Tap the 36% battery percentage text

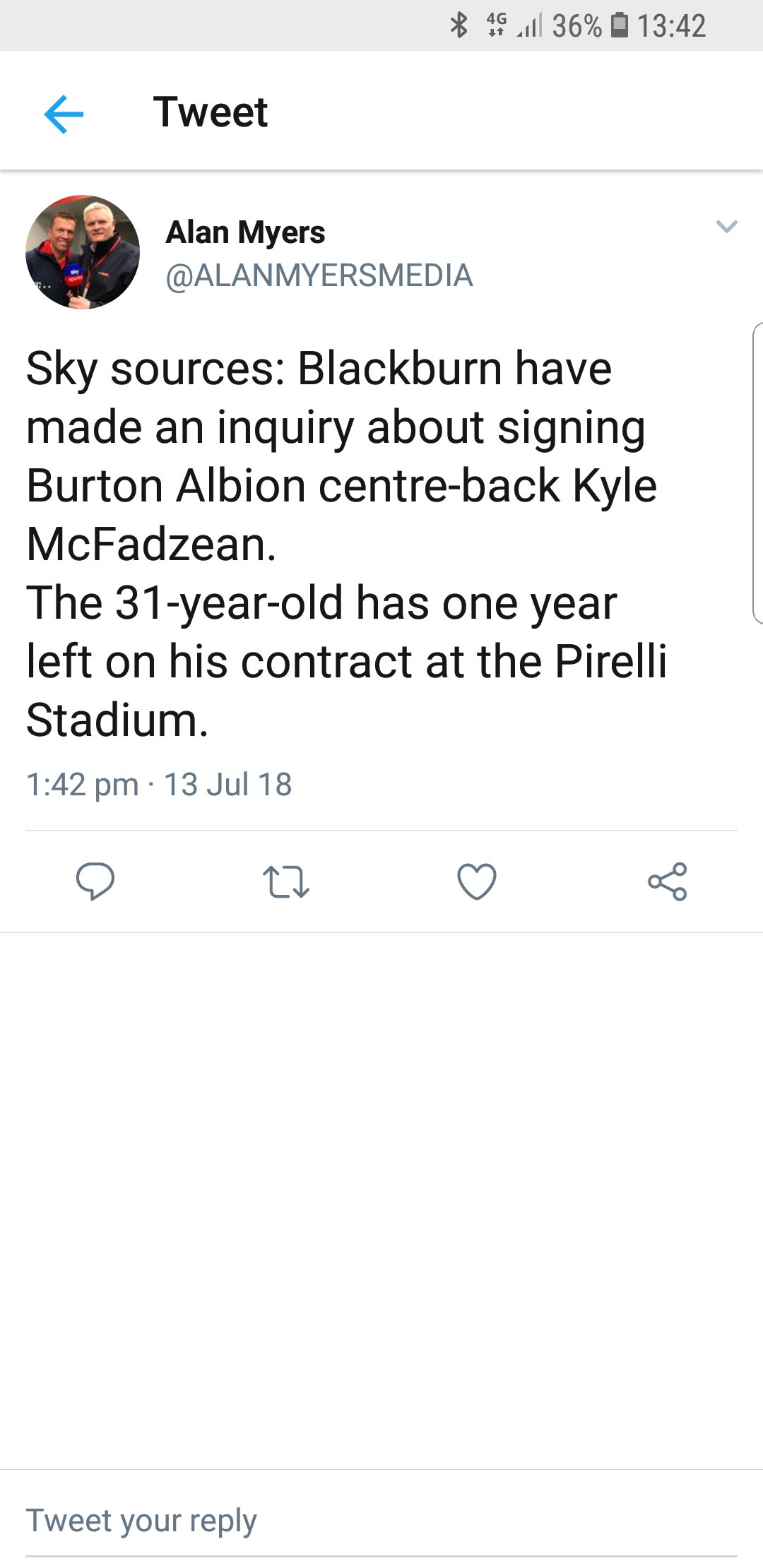tap(576, 26)
